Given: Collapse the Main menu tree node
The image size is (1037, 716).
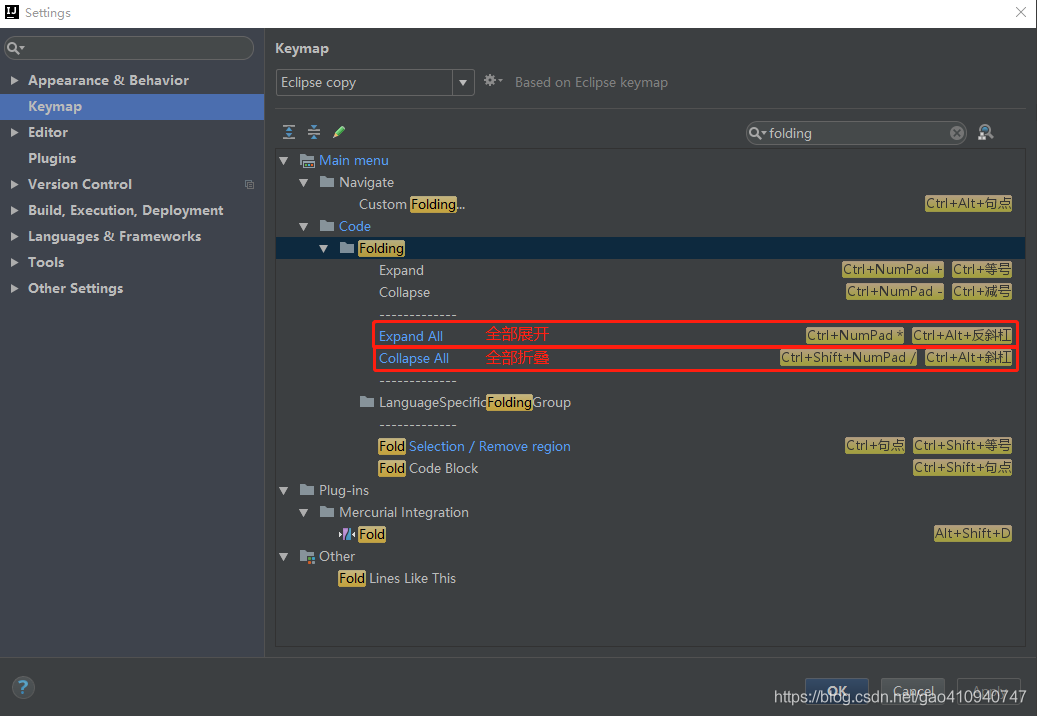Looking at the screenshot, I should (284, 161).
